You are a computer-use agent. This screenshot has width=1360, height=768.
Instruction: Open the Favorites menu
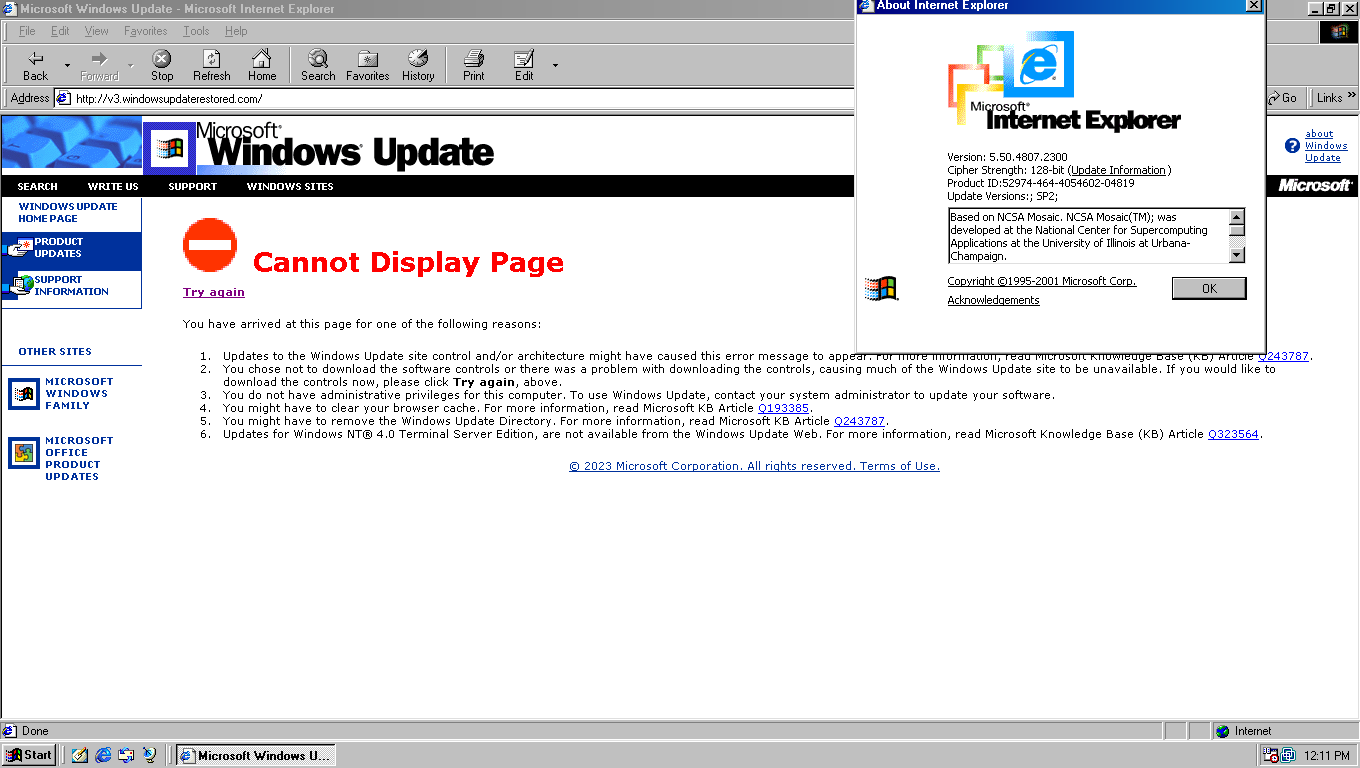tap(145, 31)
